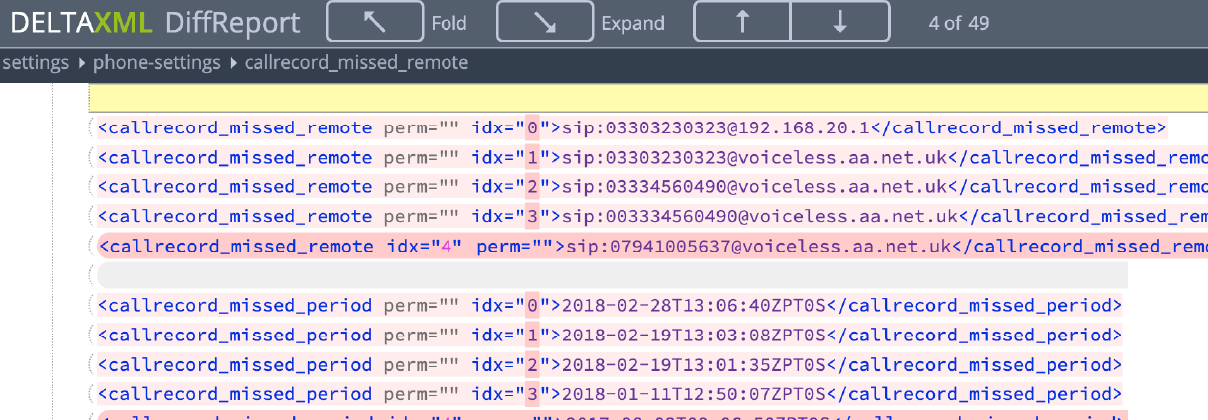The width and height of the screenshot is (1208, 420).
Task: Go to previous difference with up arrow
Action: coord(742,22)
